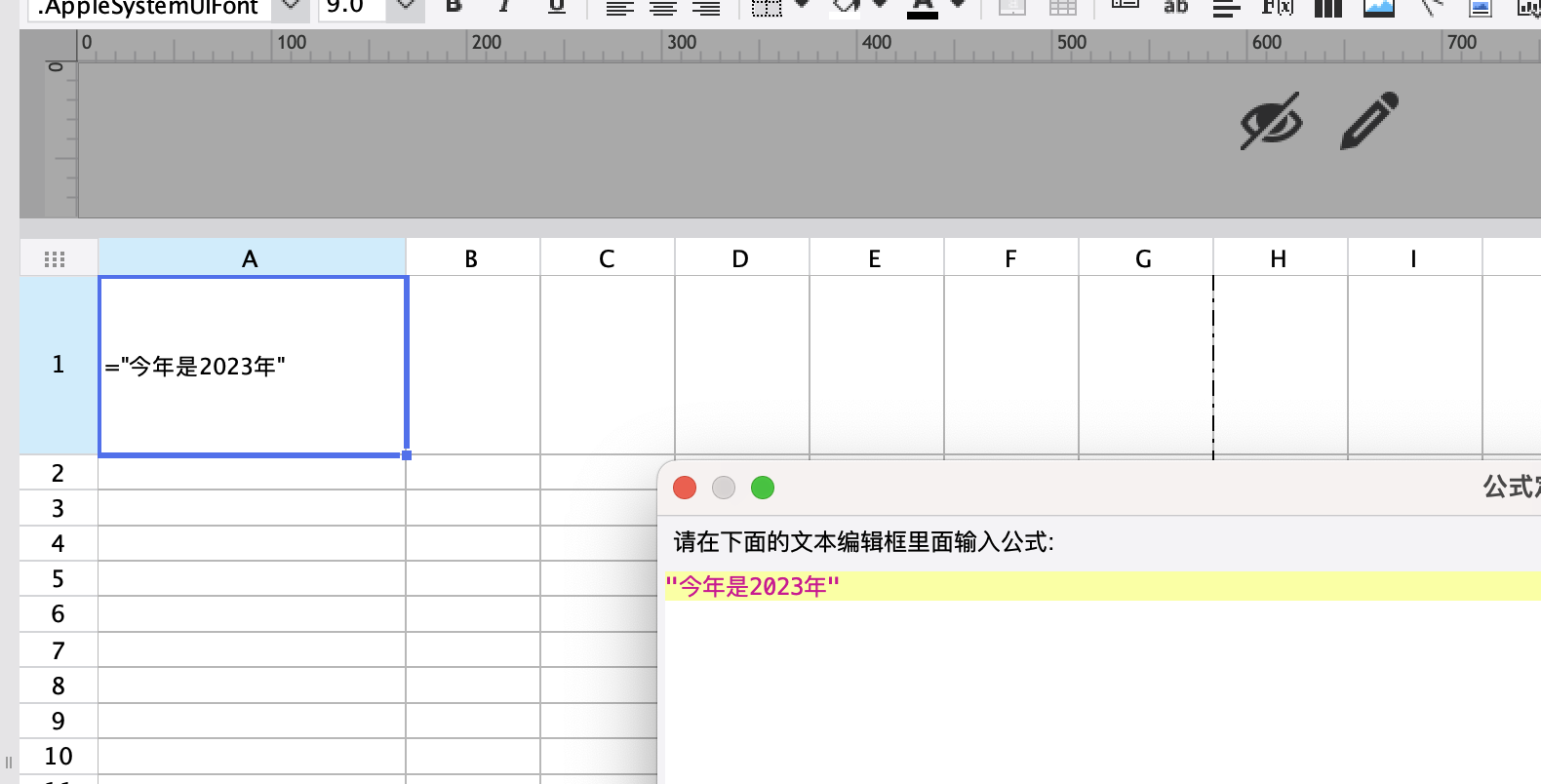The width and height of the screenshot is (1541, 784).
Task: Select column E header
Action: (877, 257)
